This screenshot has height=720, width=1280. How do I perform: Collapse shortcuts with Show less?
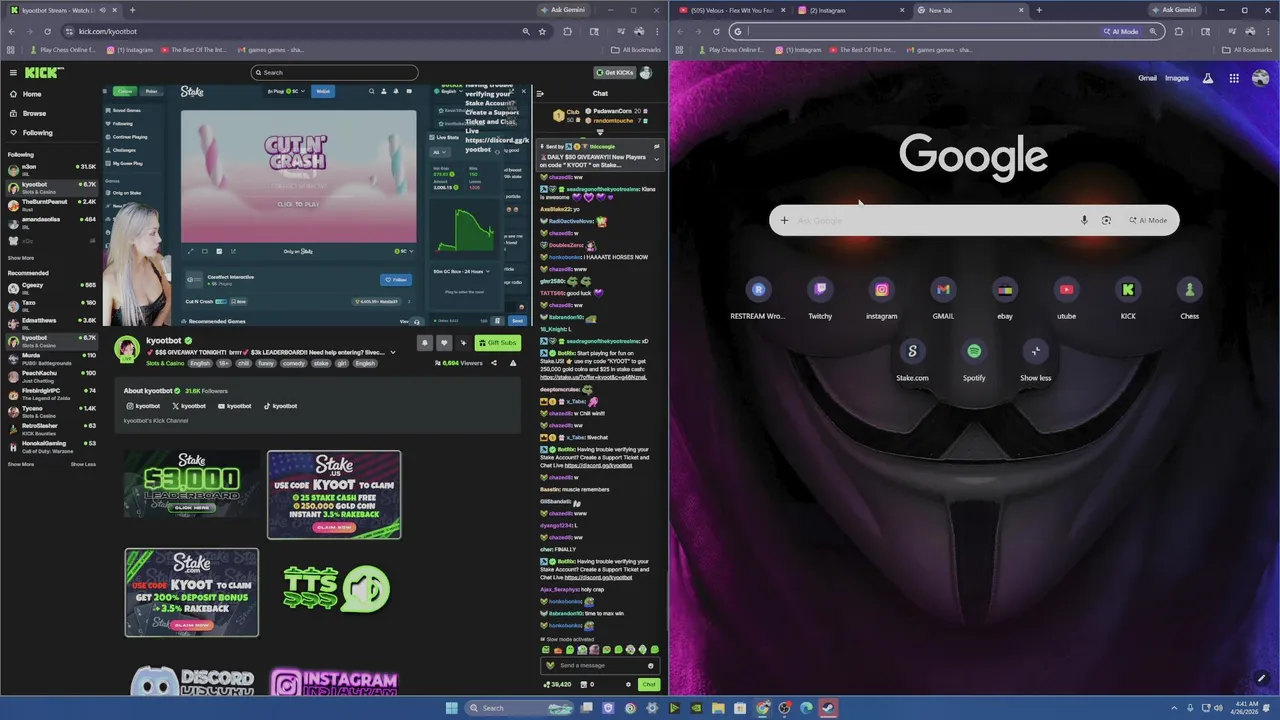pyautogui.click(x=1036, y=361)
